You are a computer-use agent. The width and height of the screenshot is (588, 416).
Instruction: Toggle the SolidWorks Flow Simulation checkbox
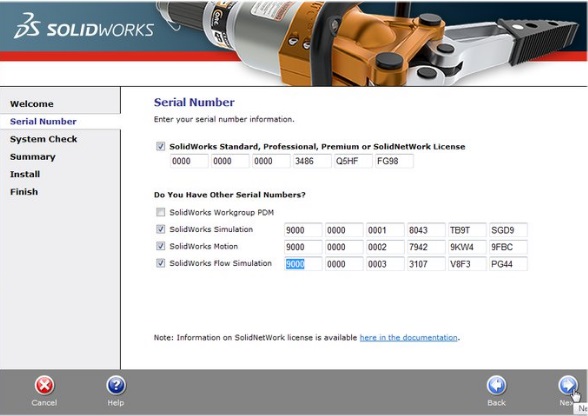[160, 263]
